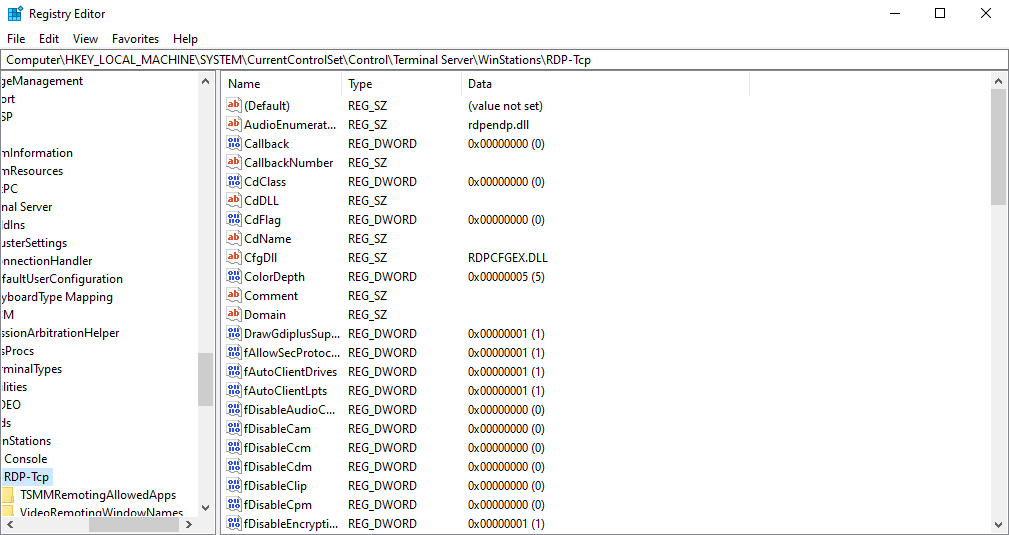
Task: Click the AudioEnumerat... string value icon
Action: tap(234, 124)
